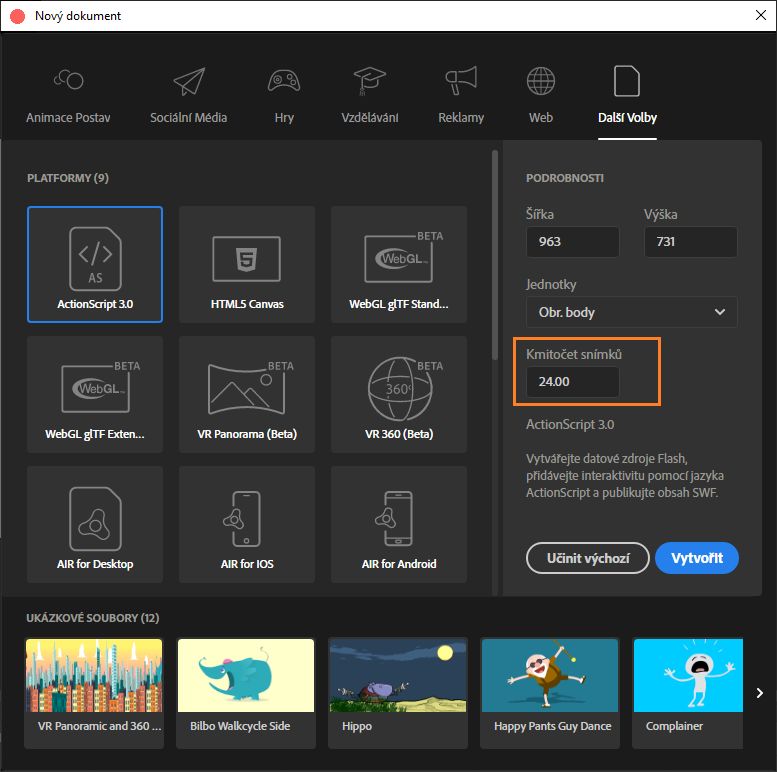Click the Další Volby document icon

[627, 80]
